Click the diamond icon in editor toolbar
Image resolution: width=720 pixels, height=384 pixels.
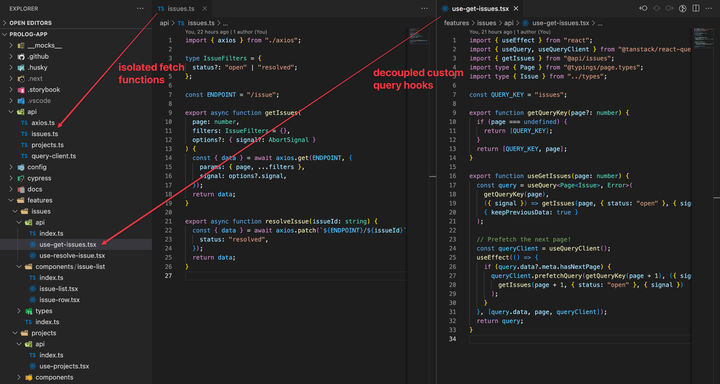[657, 8]
